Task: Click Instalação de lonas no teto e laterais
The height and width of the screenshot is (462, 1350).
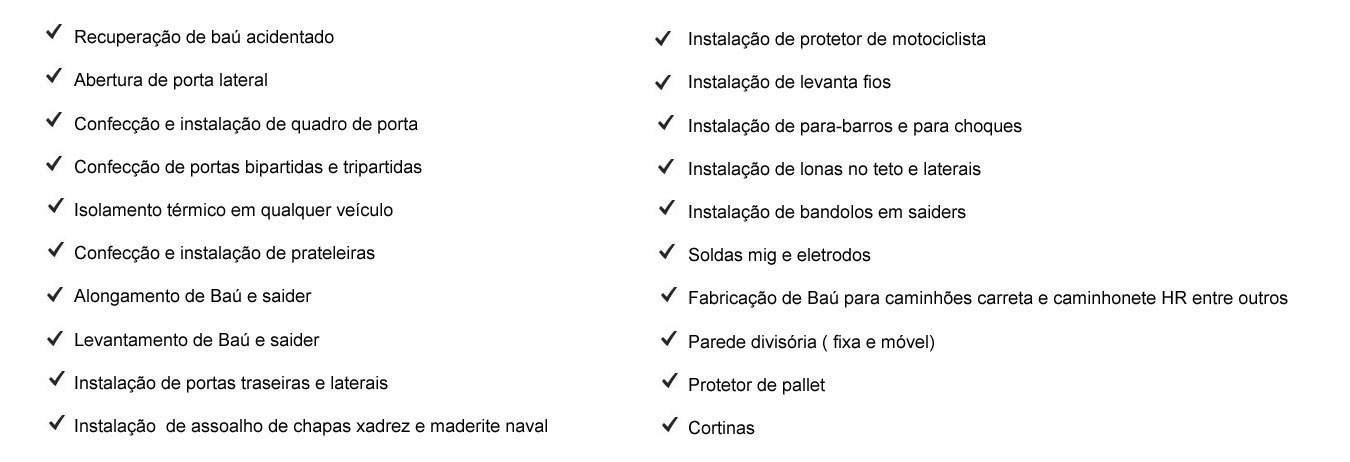Action: [x=834, y=169]
